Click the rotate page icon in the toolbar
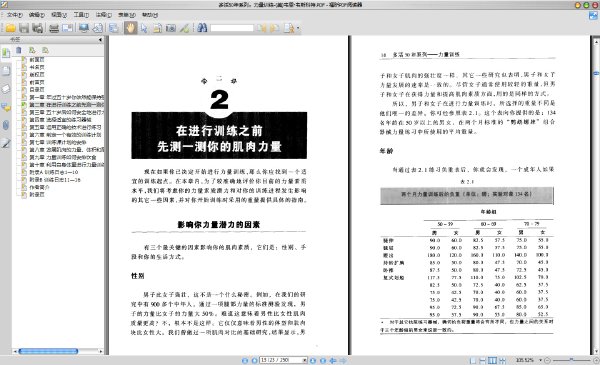The image size is (600, 365). 98,28
